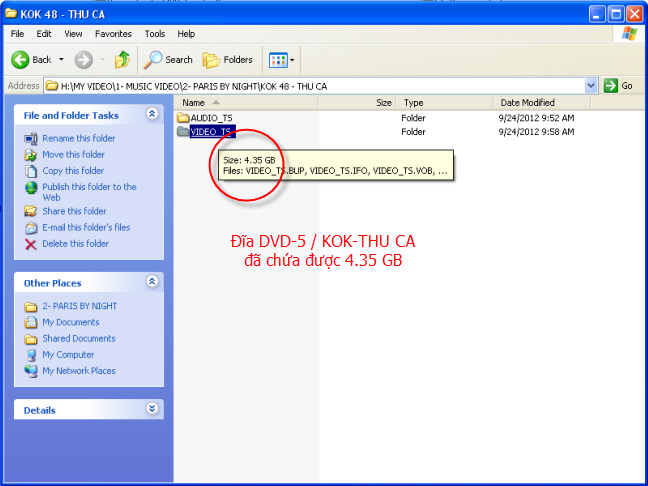648x486 pixels.
Task: Click Publish this folder to the Web
Action: (89, 192)
